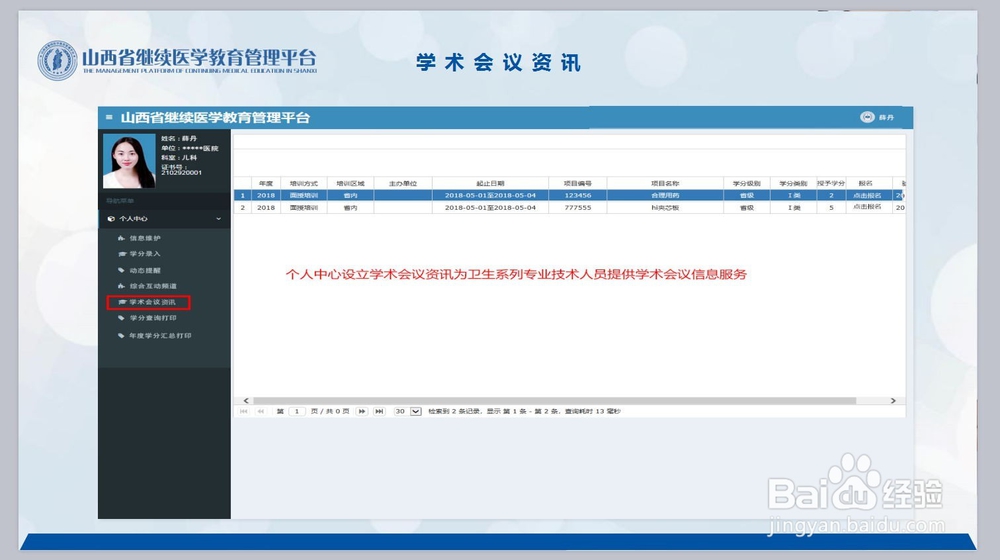Click the icon beside 信息维护
Viewport: 1000px width, 560px height.
pos(121,238)
